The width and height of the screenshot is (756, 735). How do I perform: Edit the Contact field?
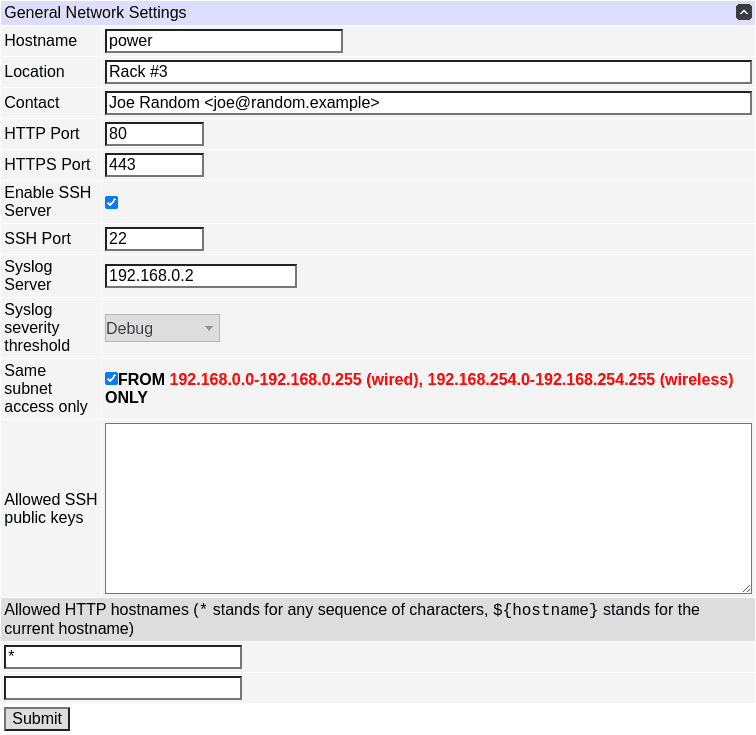click(x=428, y=103)
